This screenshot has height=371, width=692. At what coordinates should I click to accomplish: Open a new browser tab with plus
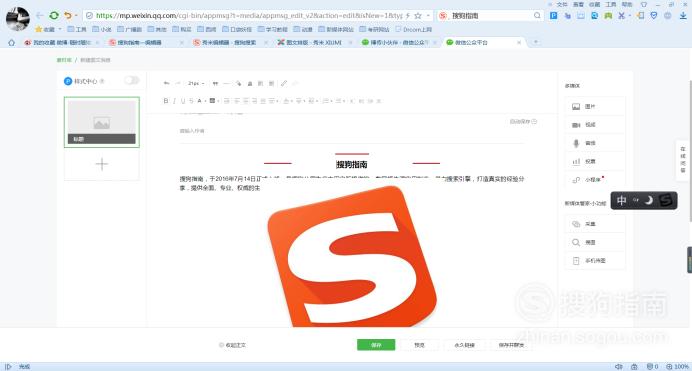[x=536, y=42]
